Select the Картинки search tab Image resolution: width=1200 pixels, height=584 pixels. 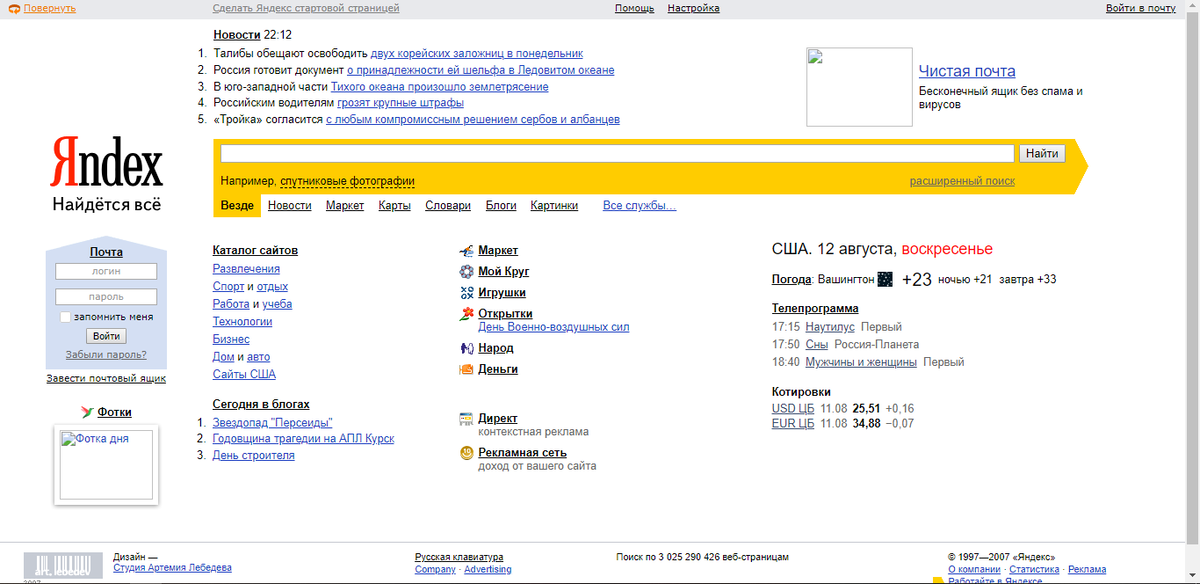pos(554,206)
